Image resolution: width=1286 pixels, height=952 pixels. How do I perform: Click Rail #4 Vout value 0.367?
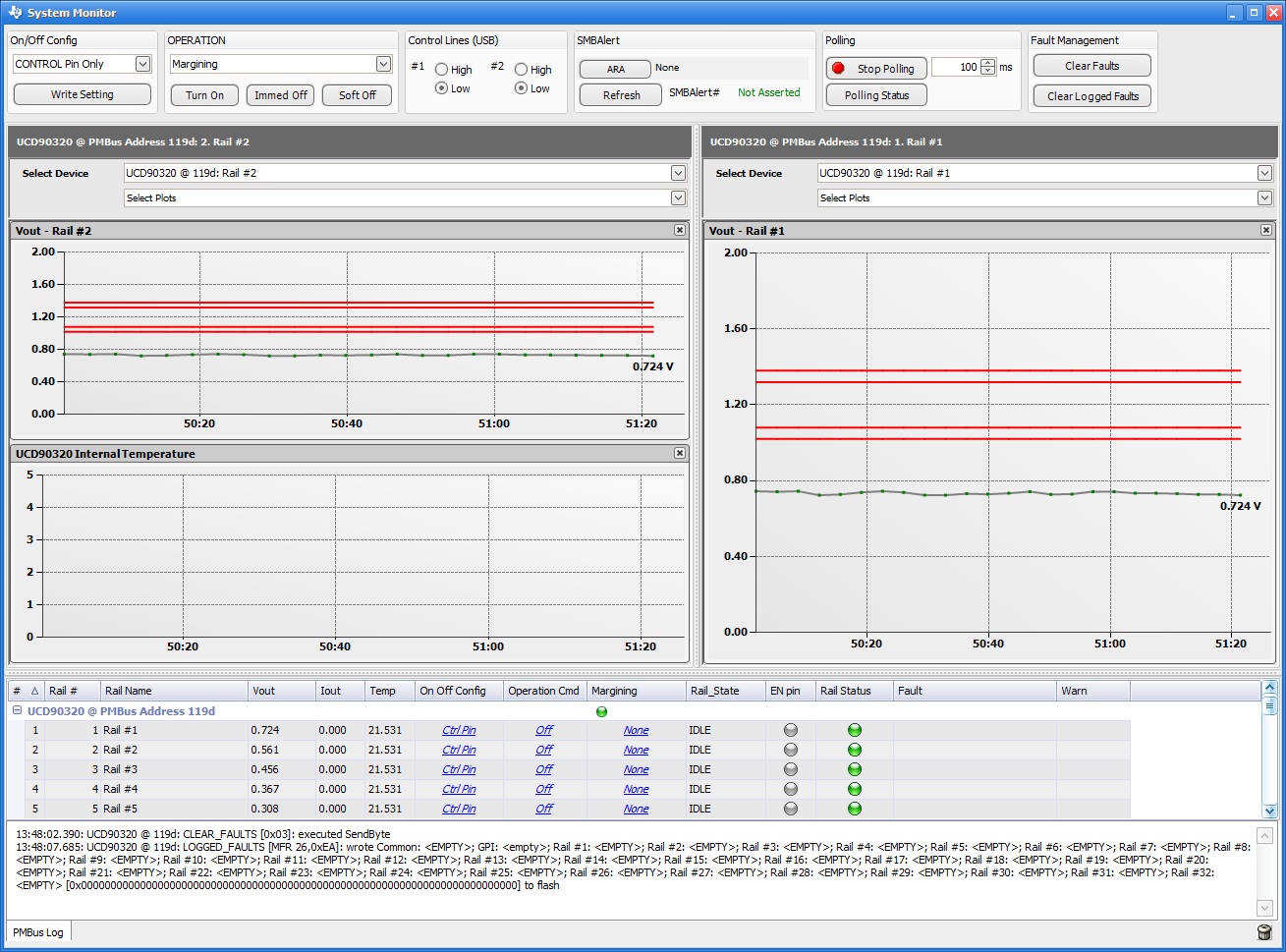click(x=264, y=789)
